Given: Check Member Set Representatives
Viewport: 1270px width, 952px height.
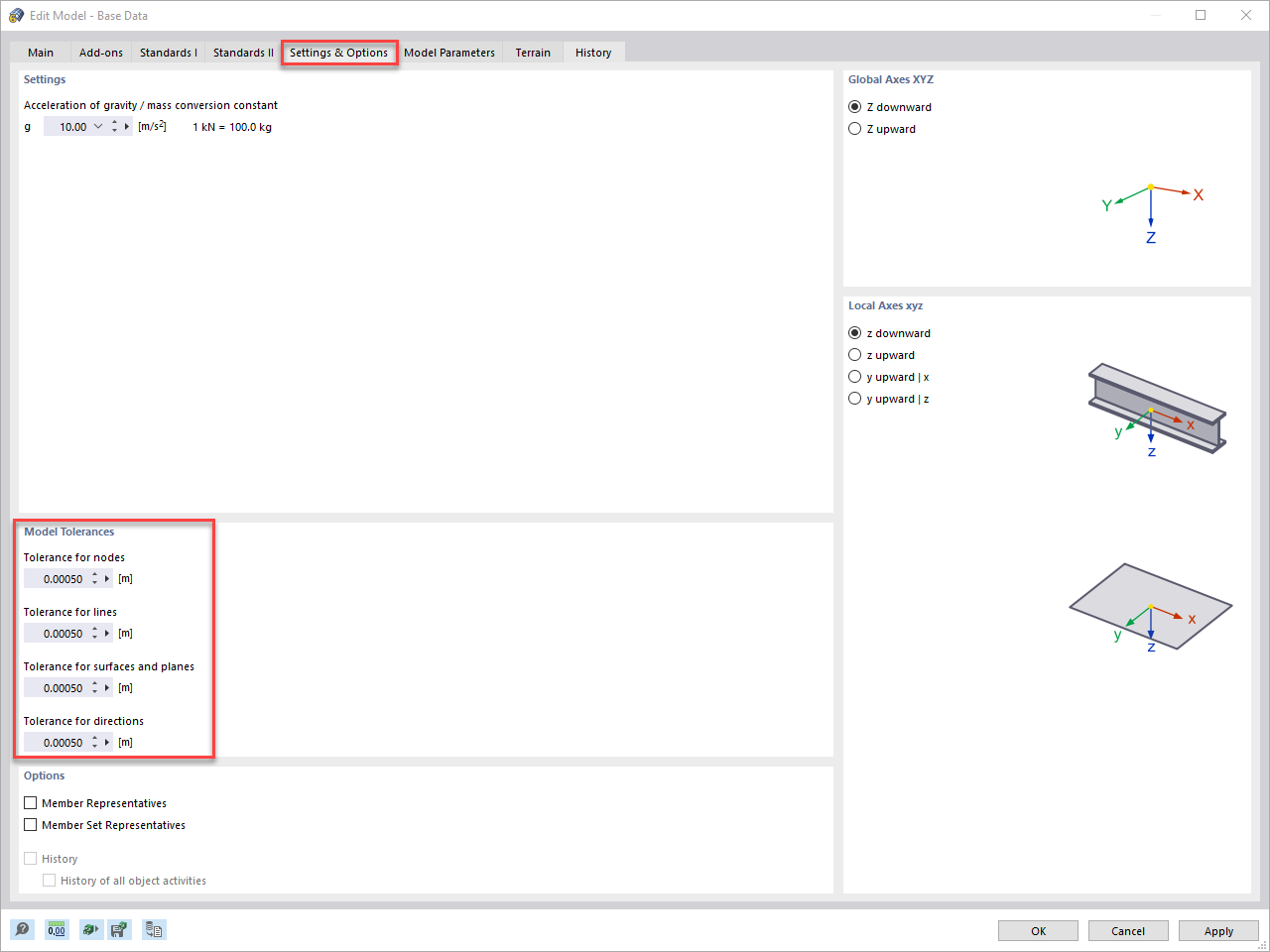Looking at the screenshot, I should pyautogui.click(x=30, y=824).
